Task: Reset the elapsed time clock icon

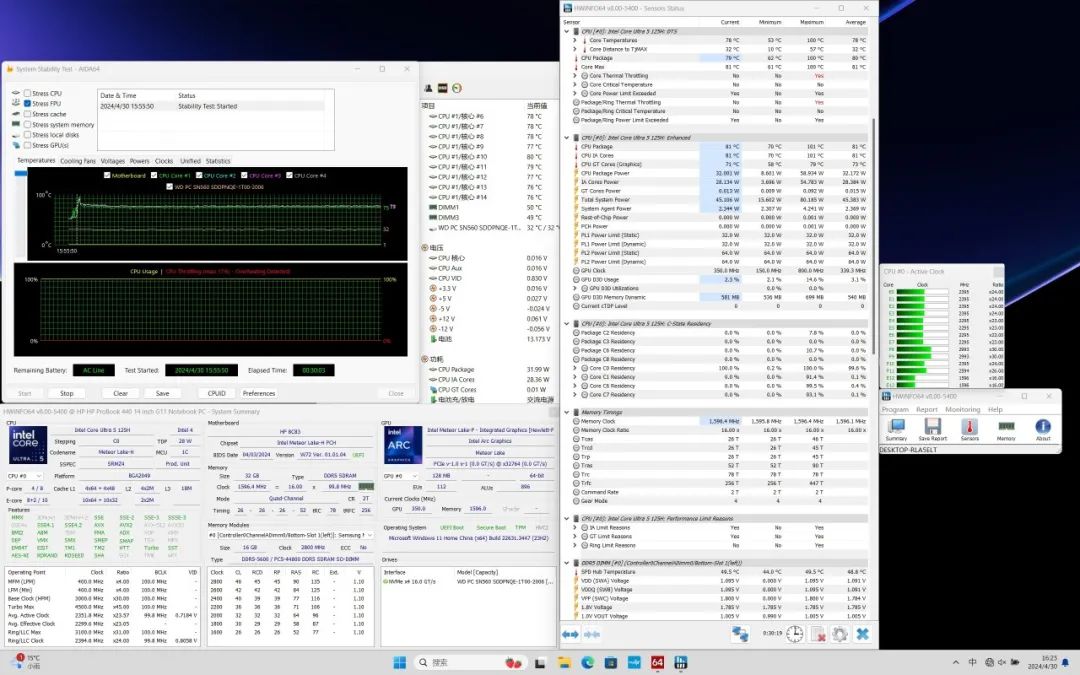Action: tap(794, 634)
